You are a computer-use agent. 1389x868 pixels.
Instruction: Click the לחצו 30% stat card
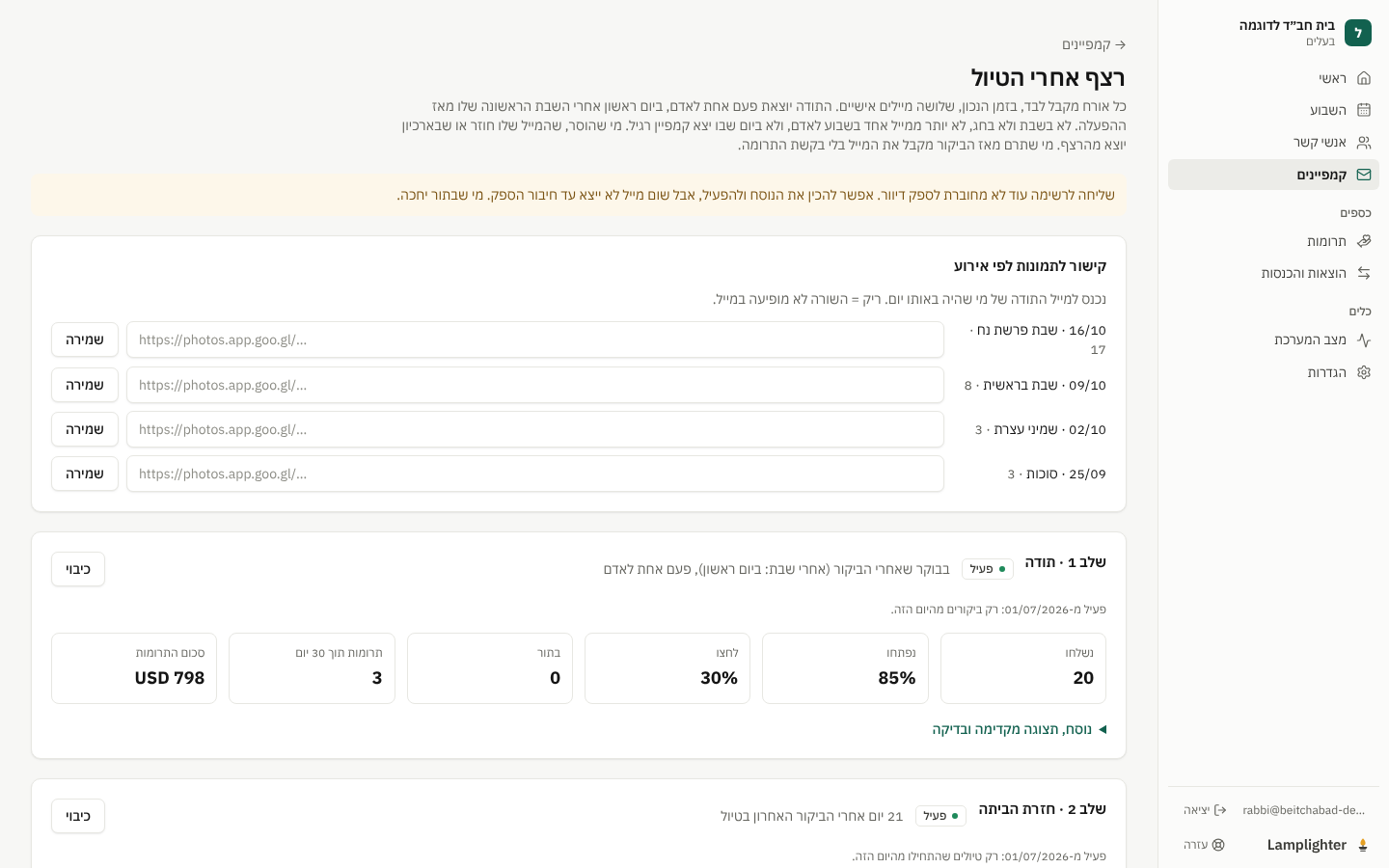(x=667, y=668)
